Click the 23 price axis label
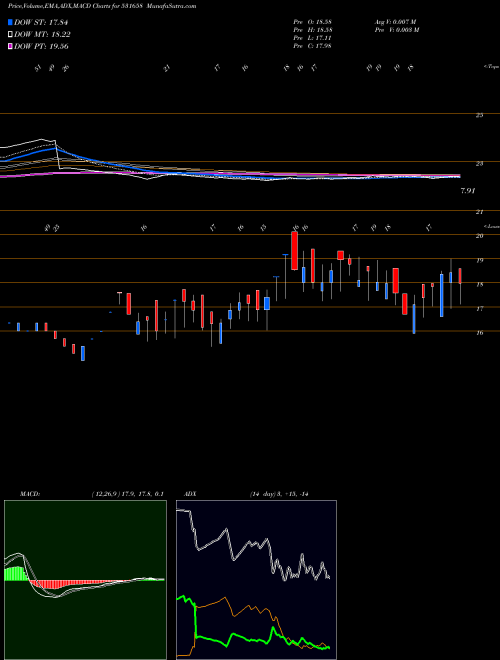 [x=479, y=163]
